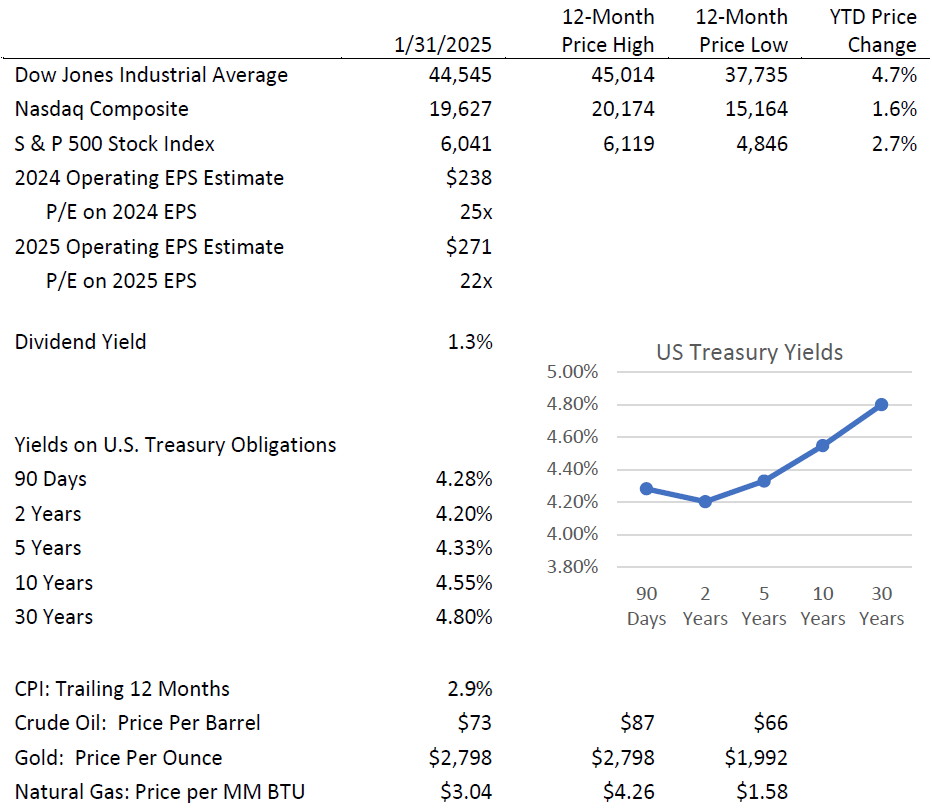
Task: Click the 30 Years data point on chart
Action: [881, 405]
